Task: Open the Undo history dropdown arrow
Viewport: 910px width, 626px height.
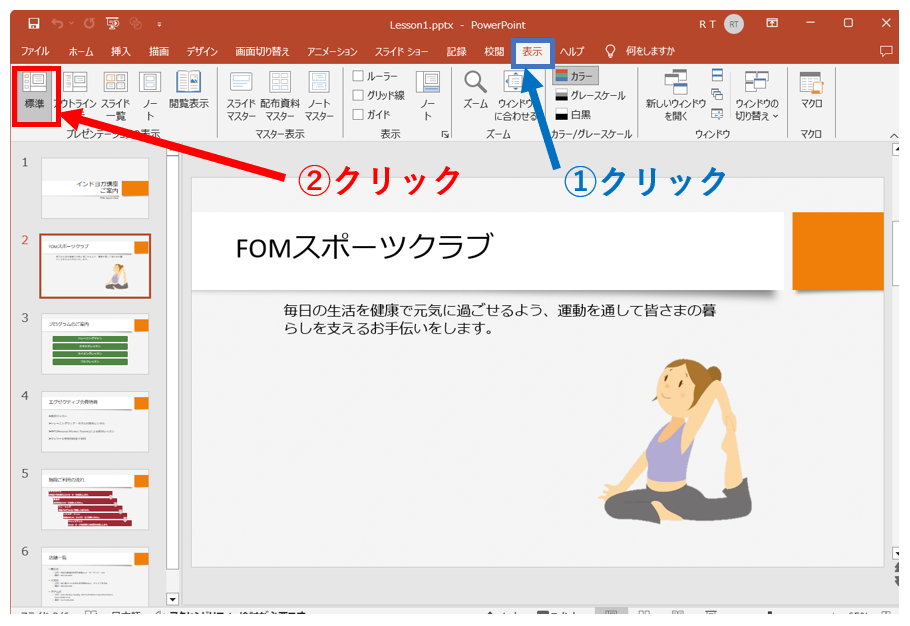Action: coord(71,24)
